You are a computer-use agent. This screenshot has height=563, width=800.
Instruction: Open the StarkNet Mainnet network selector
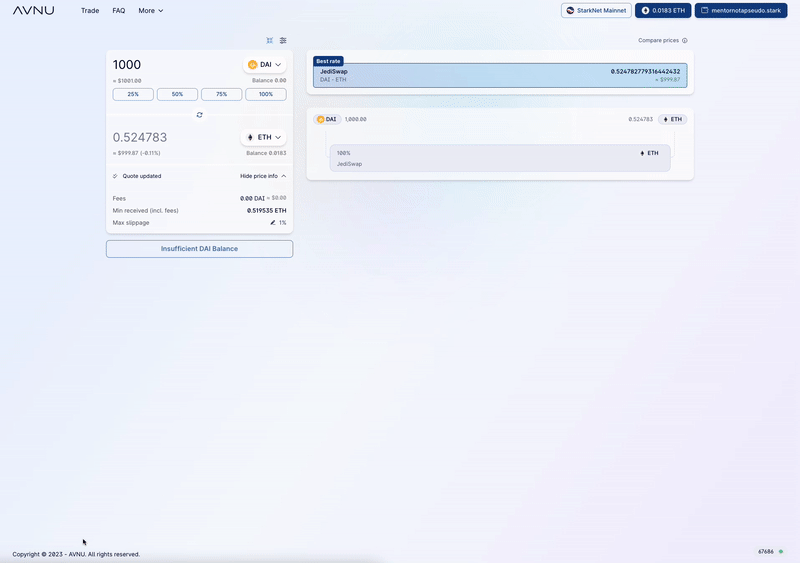tap(596, 10)
